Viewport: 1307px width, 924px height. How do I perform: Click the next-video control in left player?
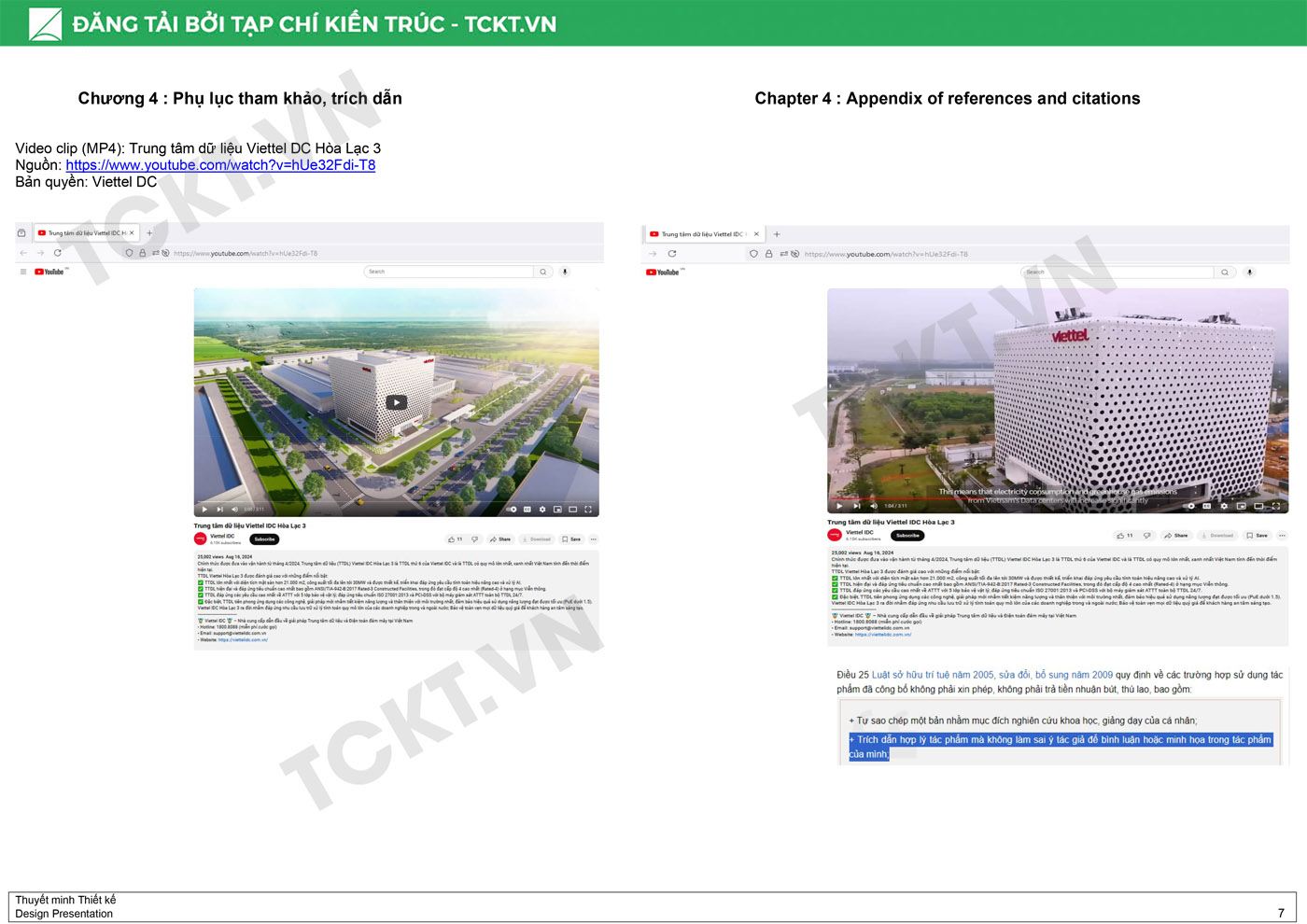[x=220, y=510]
